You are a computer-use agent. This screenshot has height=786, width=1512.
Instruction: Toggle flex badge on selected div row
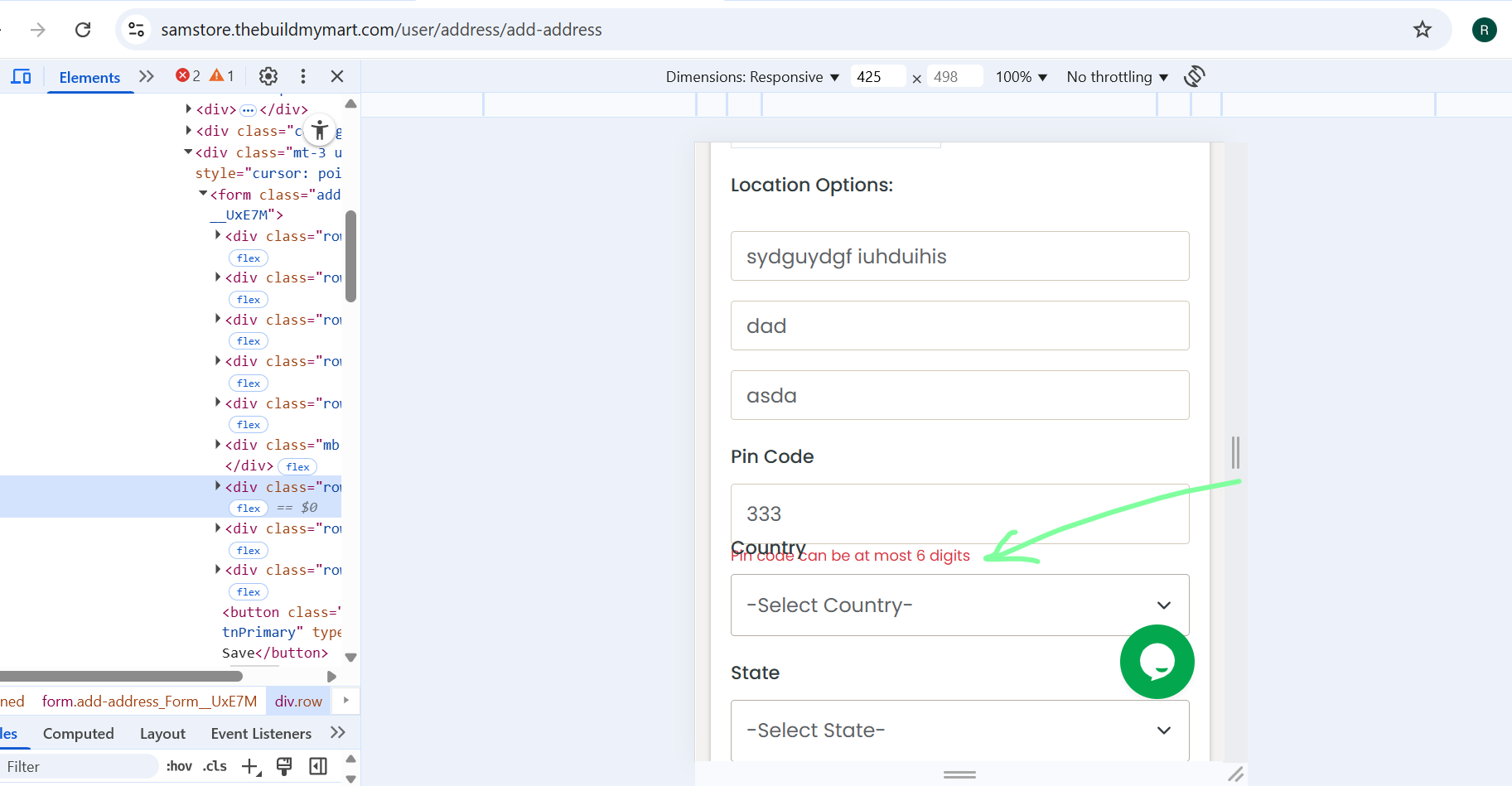point(249,508)
